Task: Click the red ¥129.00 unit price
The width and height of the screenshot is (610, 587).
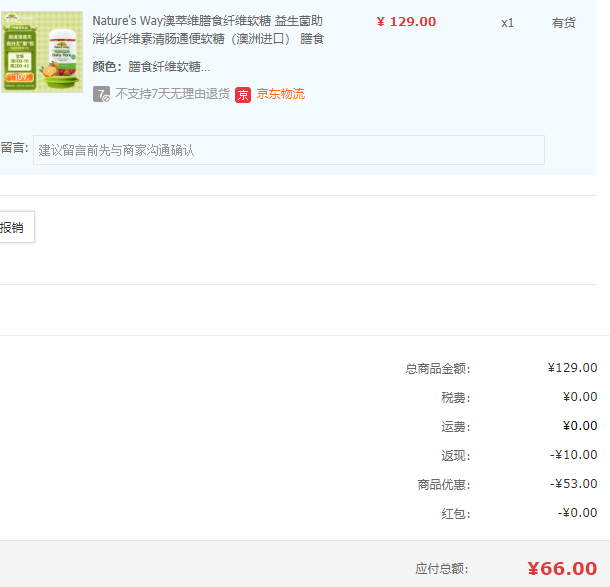Action: point(406,22)
